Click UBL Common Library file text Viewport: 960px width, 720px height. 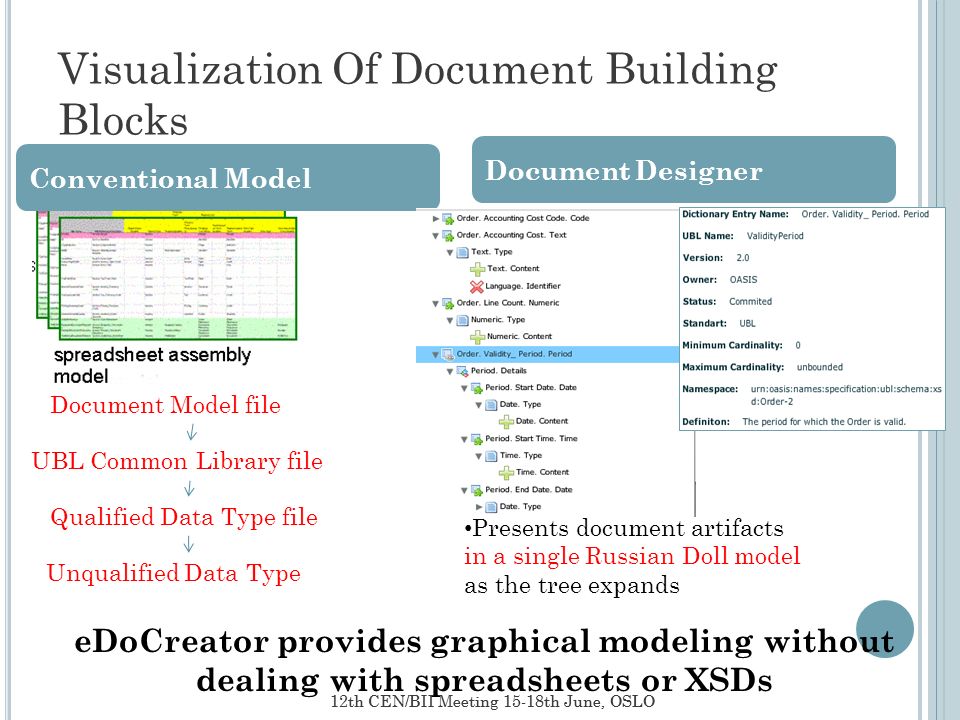coord(177,461)
